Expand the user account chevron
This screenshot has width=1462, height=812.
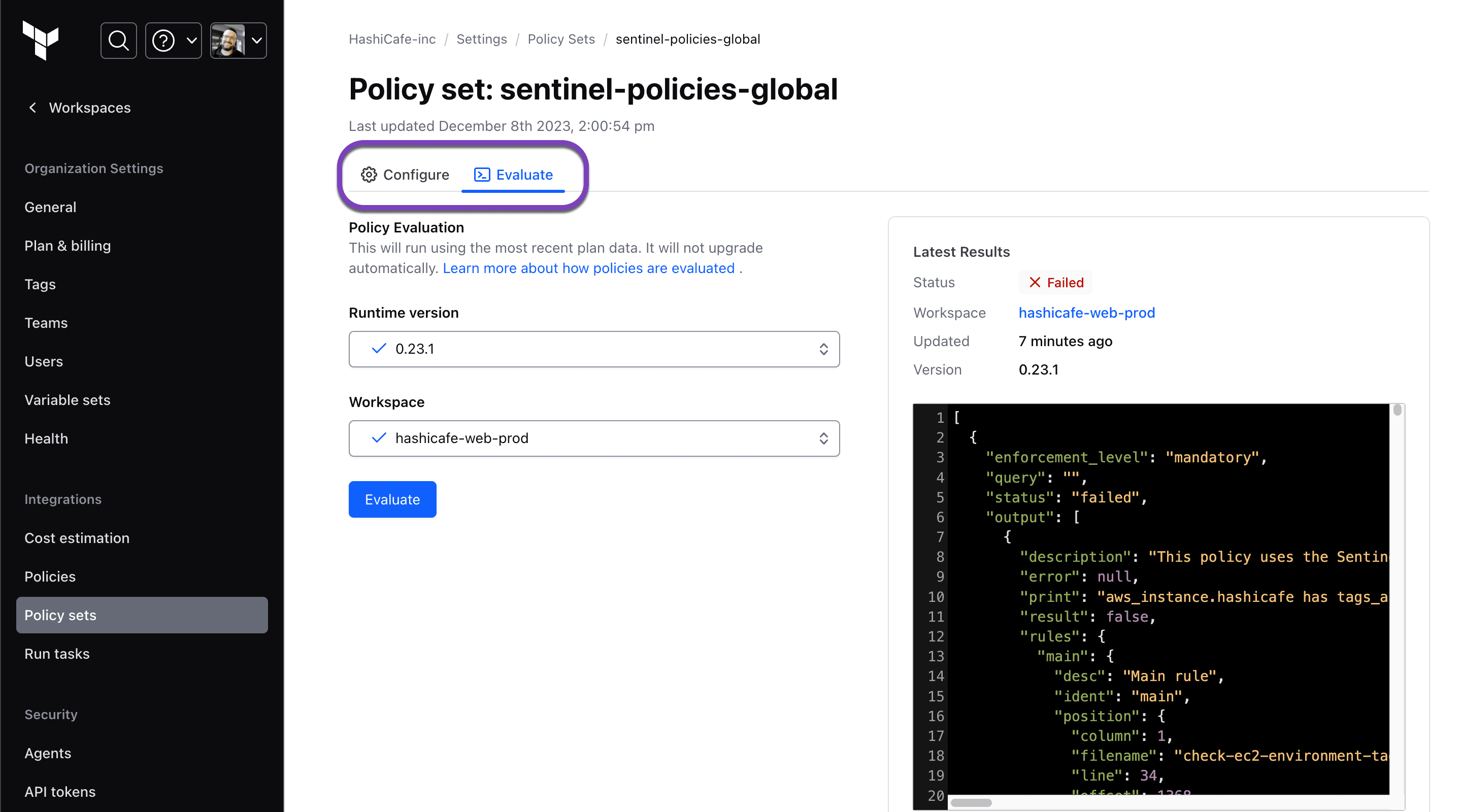256,40
